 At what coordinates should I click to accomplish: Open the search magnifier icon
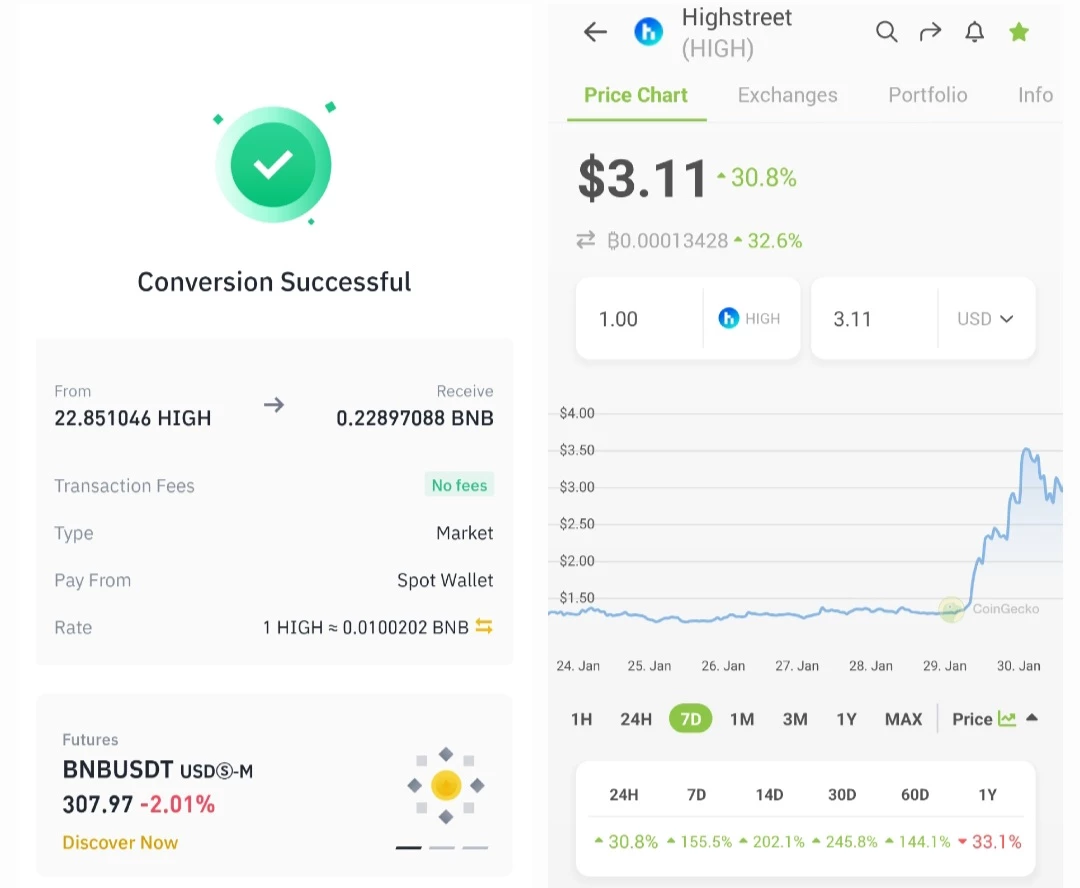(x=886, y=32)
